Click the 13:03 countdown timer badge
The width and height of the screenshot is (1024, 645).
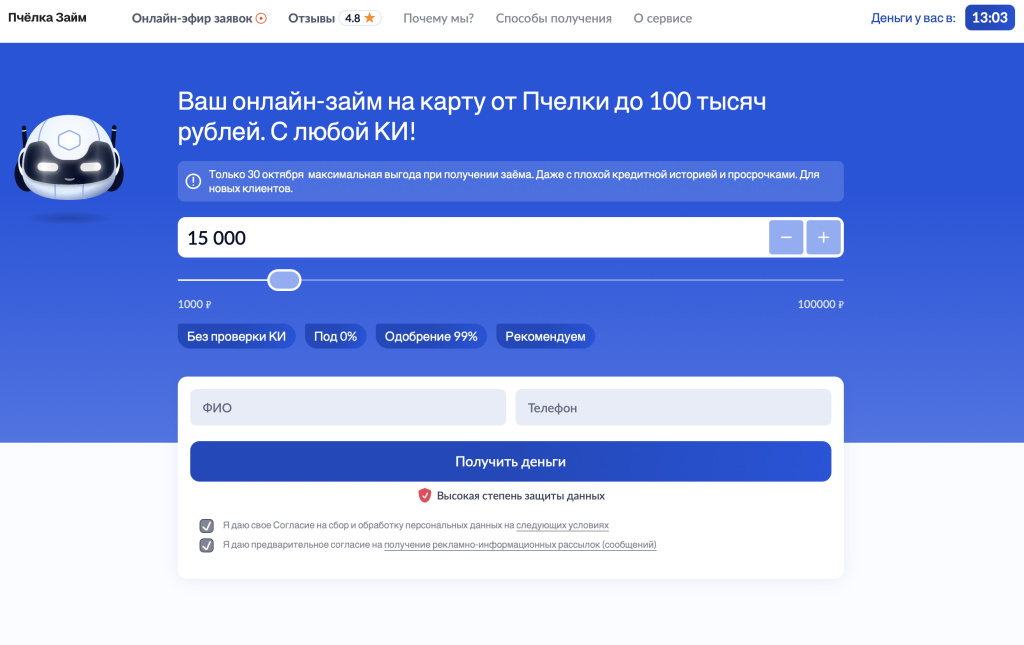click(x=989, y=17)
